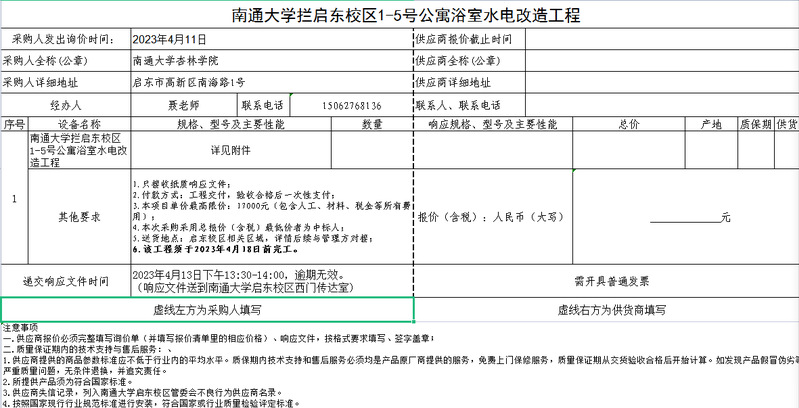Click the 响应规格、型号及主要性能 column header
The width and height of the screenshot is (799, 408).
[493, 124]
